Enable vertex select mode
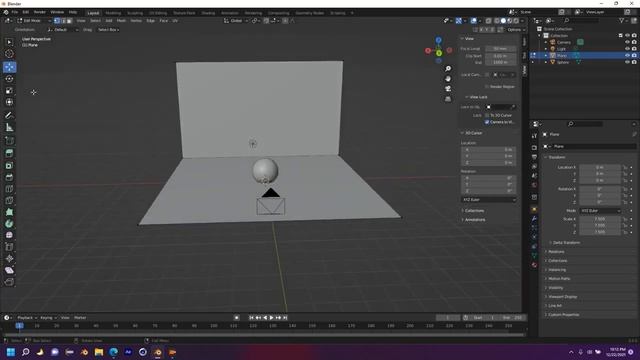Screen dimensions: 640x360 [x=57, y=20]
